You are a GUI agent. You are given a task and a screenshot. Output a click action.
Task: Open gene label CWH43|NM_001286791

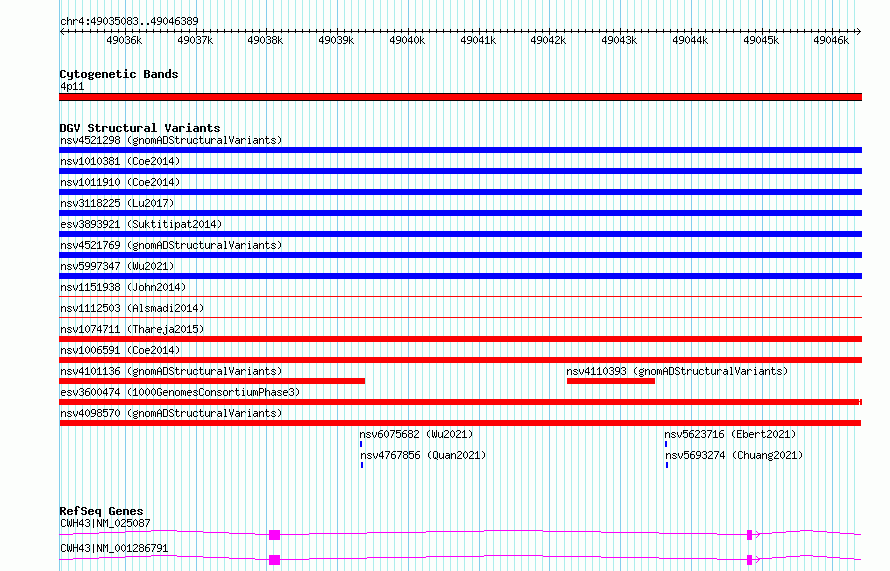[x=114, y=548]
